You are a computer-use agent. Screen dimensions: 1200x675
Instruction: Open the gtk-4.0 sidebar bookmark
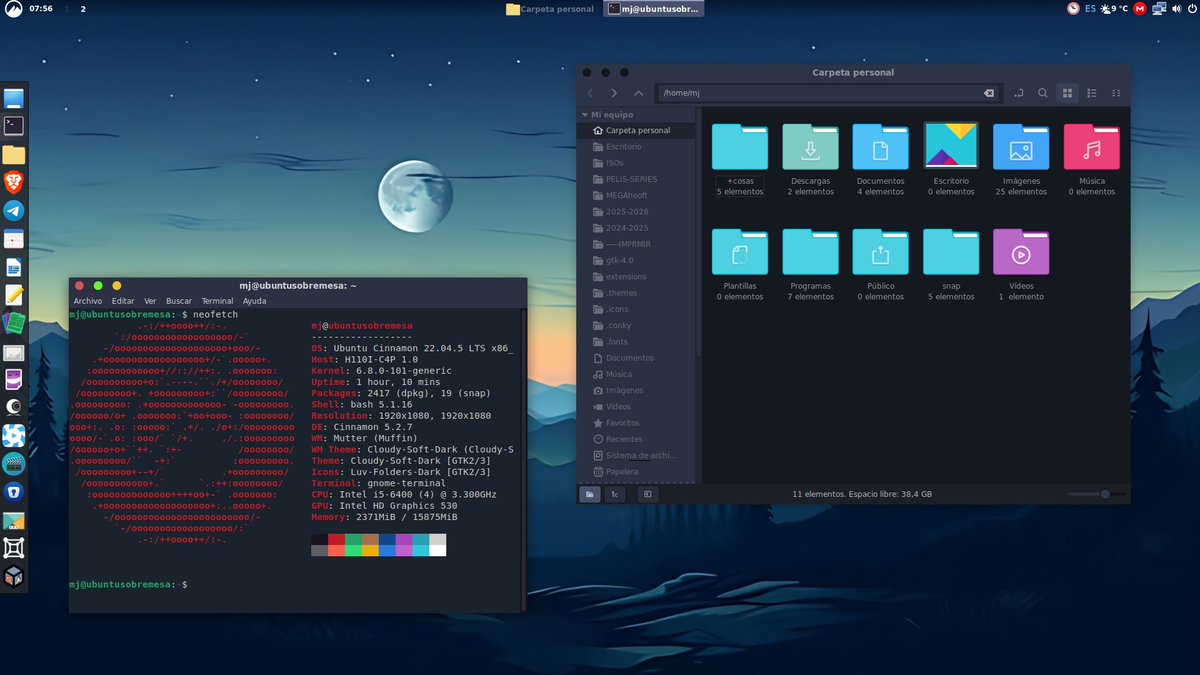(637, 260)
